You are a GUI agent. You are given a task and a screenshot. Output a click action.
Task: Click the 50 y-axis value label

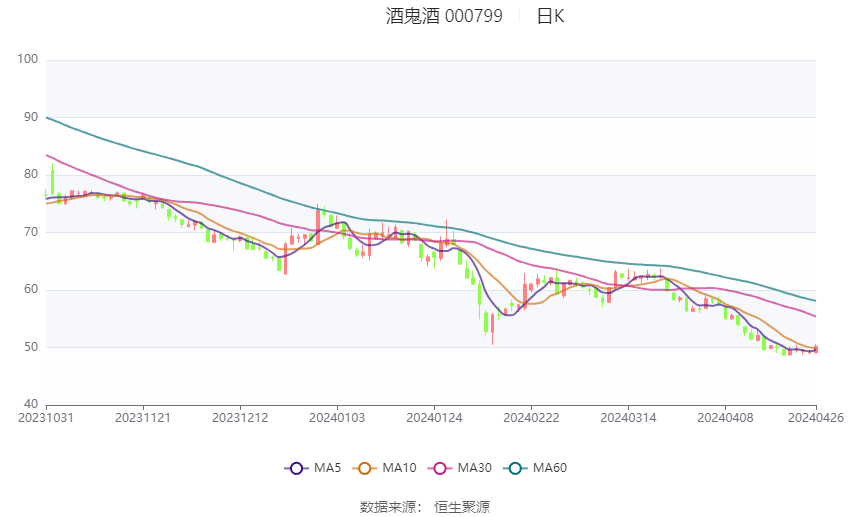pos(31,347)
